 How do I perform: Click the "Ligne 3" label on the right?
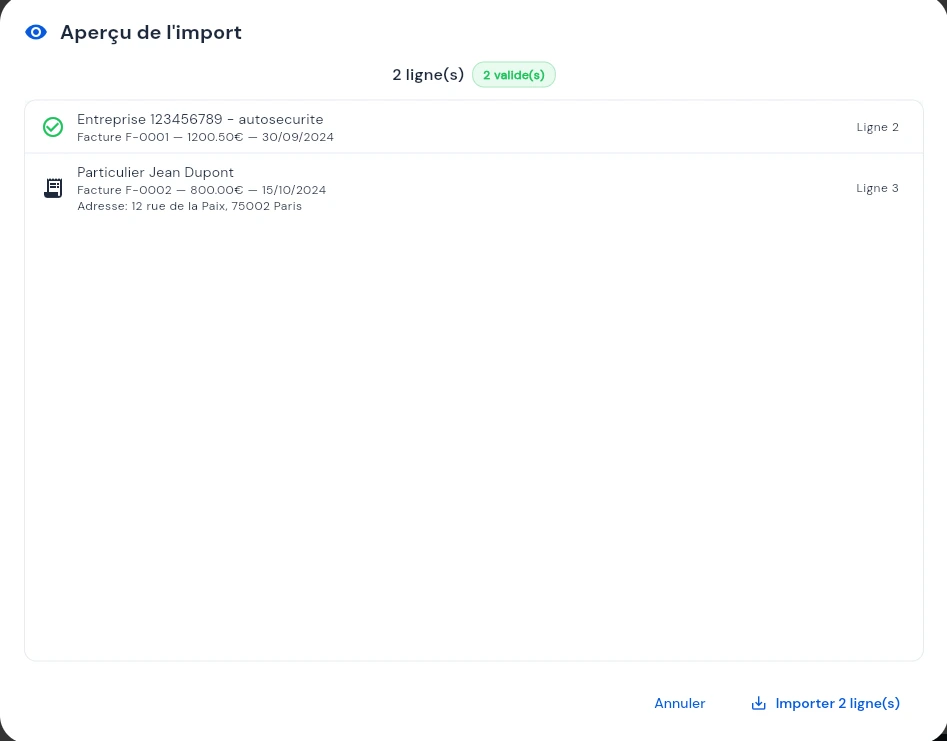[877, 188]
